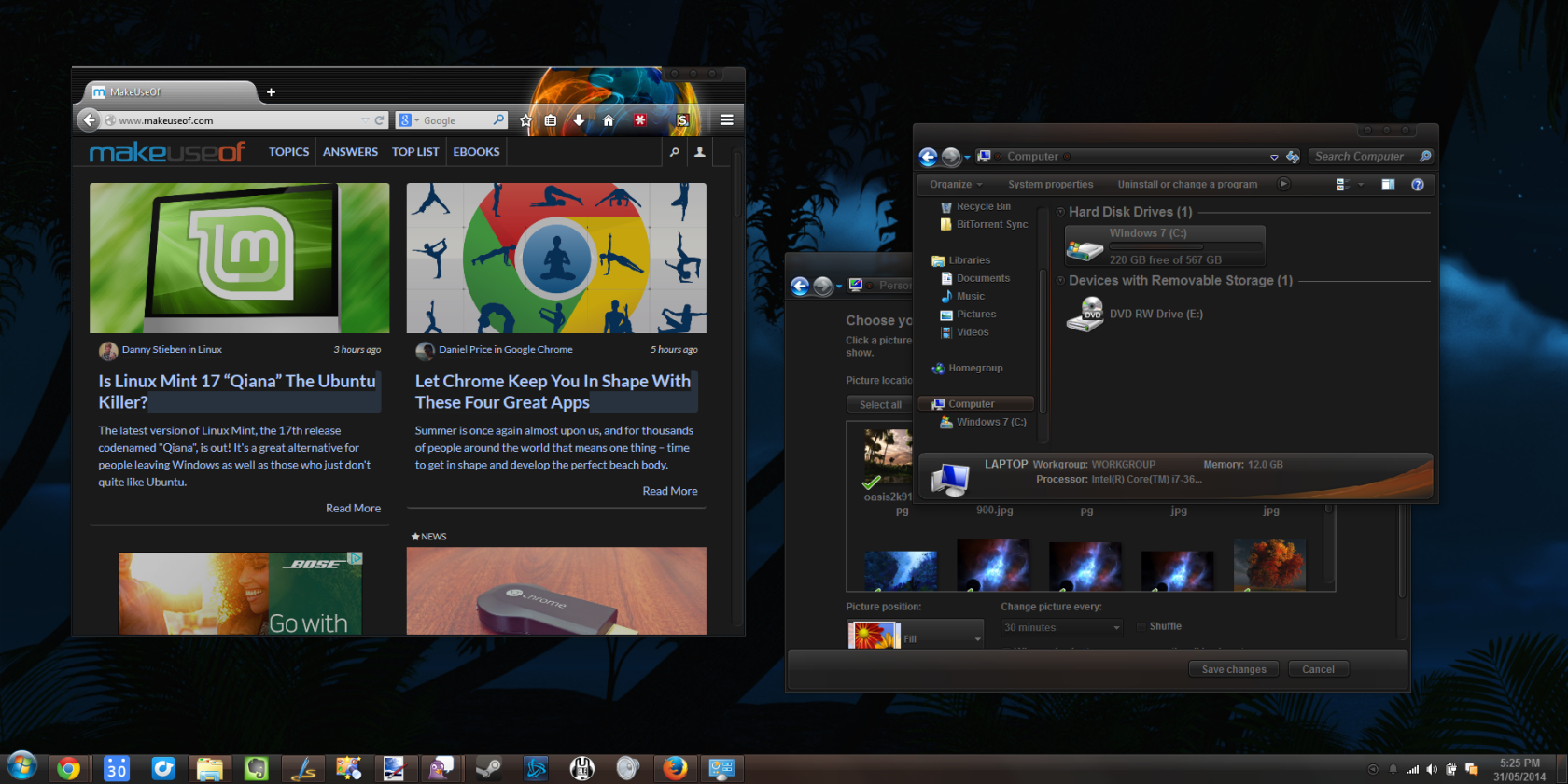
Task: Open Firefox downloads arrow icon
Action: (579, 120)
